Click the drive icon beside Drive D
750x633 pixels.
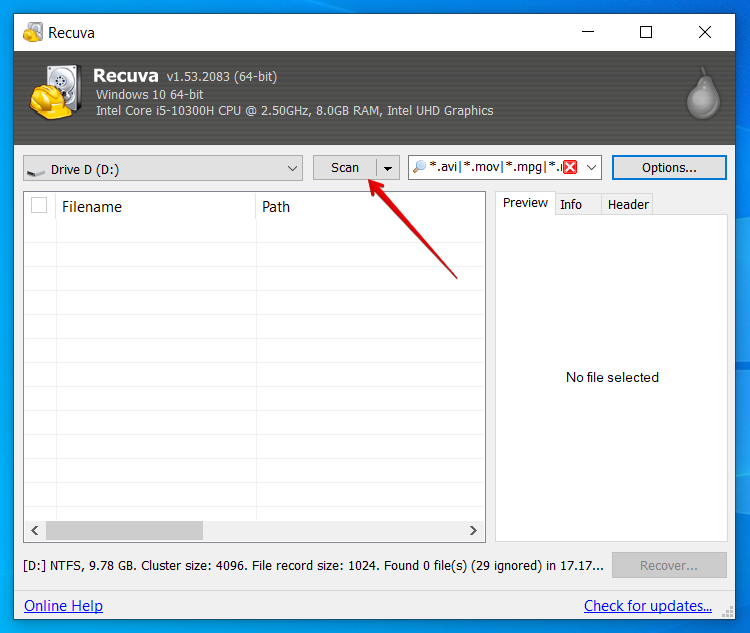tap(36, 171)
